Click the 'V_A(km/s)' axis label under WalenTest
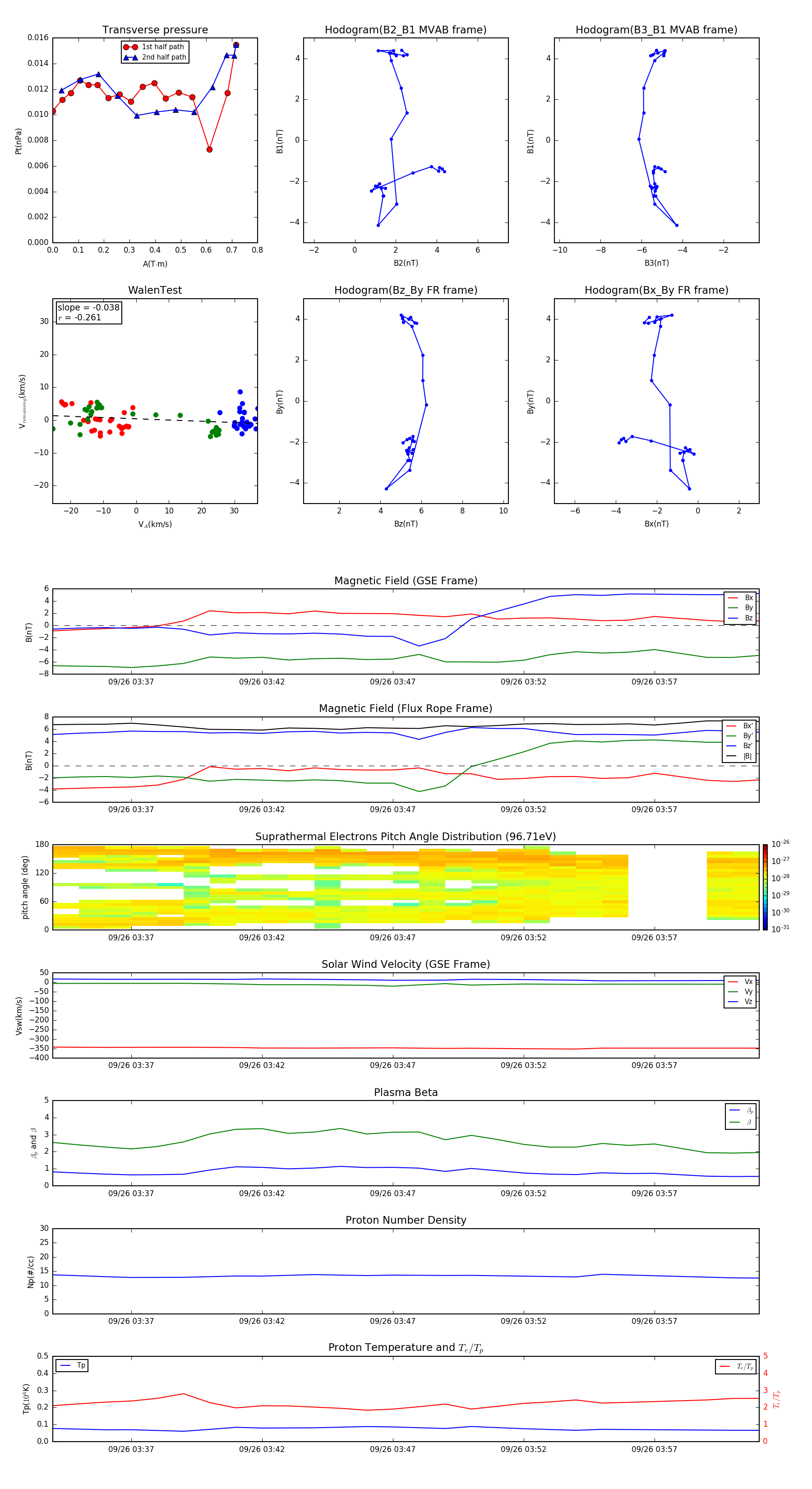Image resolution: width=812 pixels, height=1489 pixels. point(155,524)
